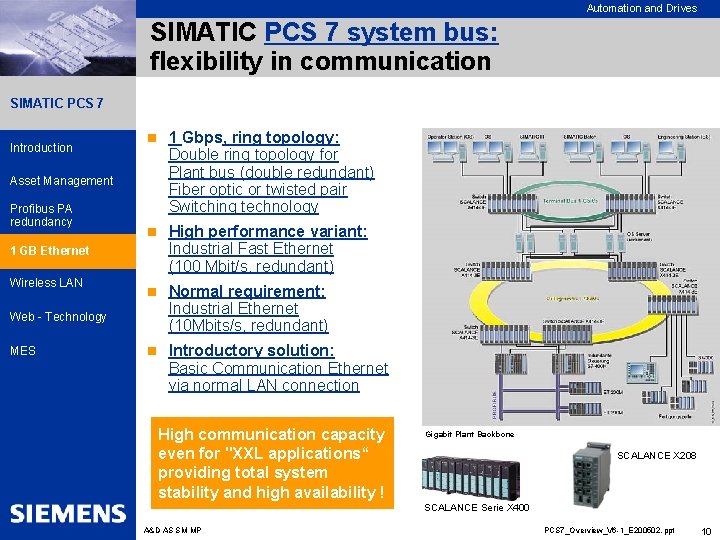Click the 'SCALANCE X208' label
The width and height of the screenshot is (720, 540).
pos(657,455)
